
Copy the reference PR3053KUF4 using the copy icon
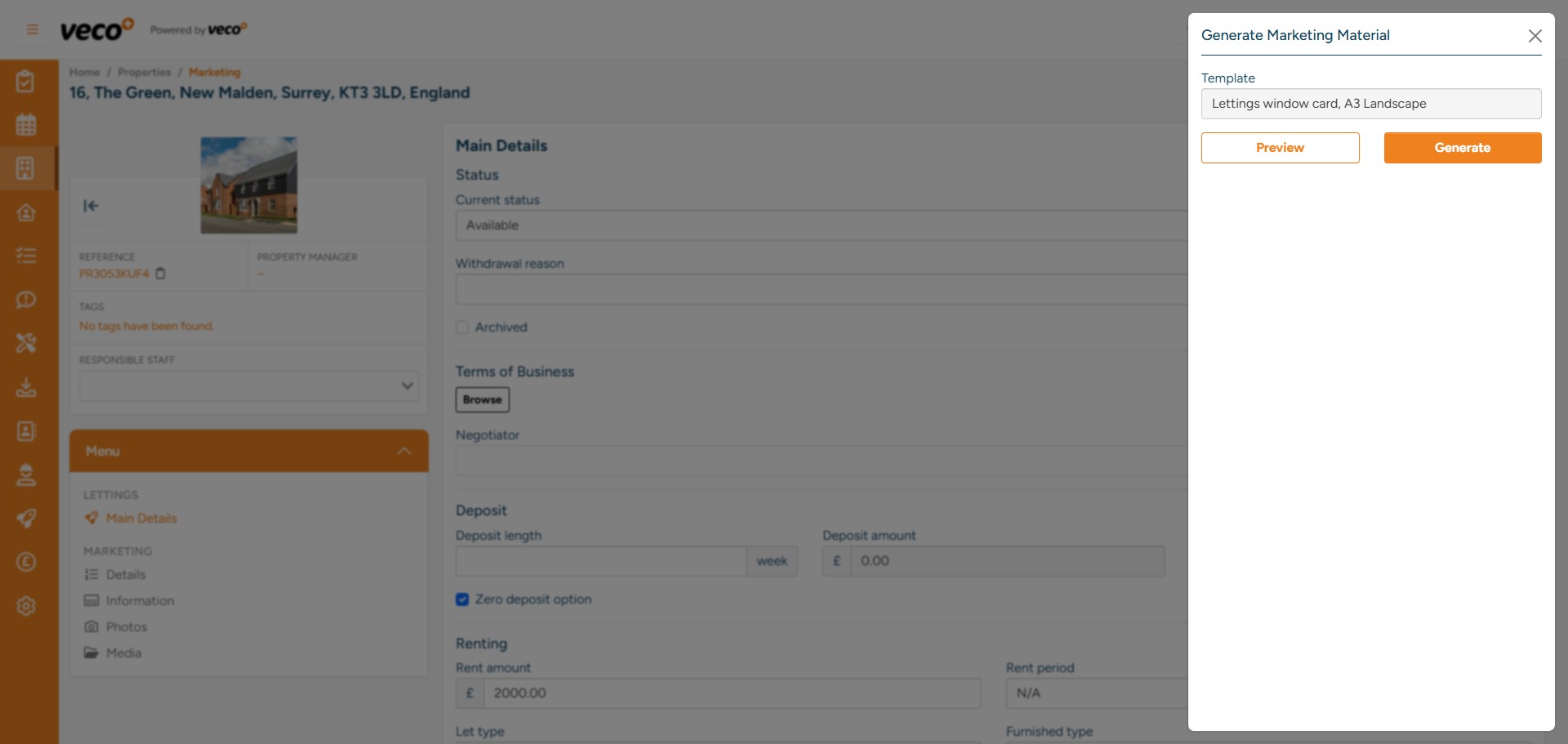click(160, 274)
